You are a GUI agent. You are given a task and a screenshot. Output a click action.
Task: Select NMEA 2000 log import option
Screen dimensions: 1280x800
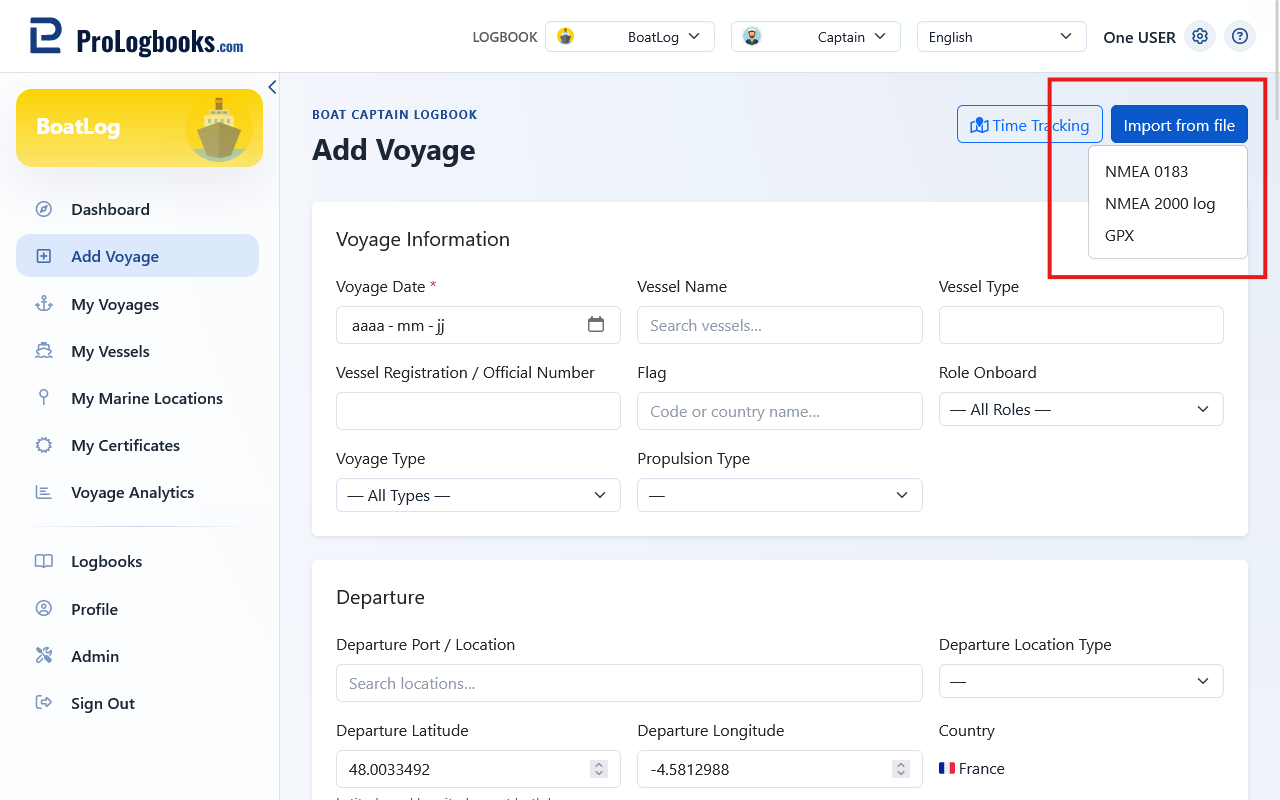point(1167,204)
